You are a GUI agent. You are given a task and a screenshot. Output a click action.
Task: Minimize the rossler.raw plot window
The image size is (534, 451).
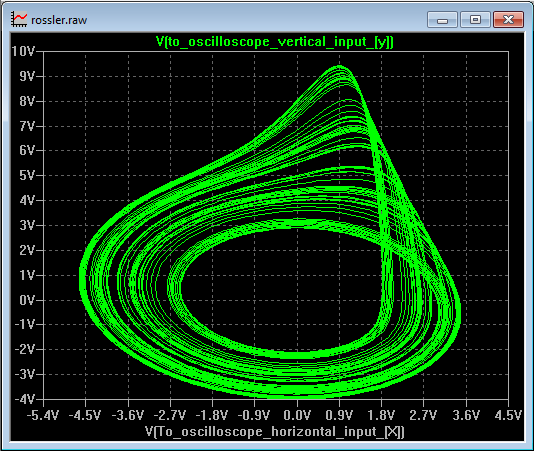pos(442,20)
